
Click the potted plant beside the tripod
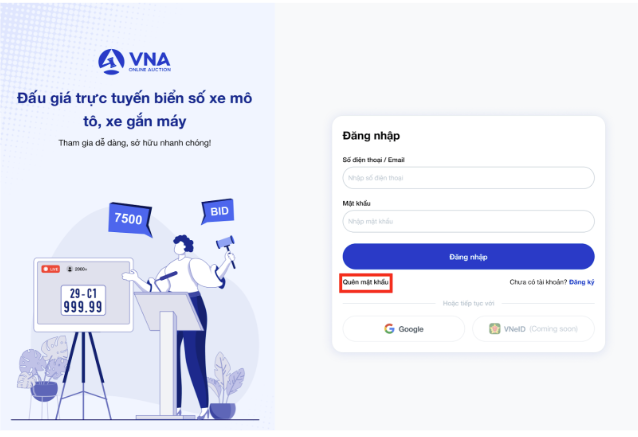pyautogui.click(x=43, y=368)
